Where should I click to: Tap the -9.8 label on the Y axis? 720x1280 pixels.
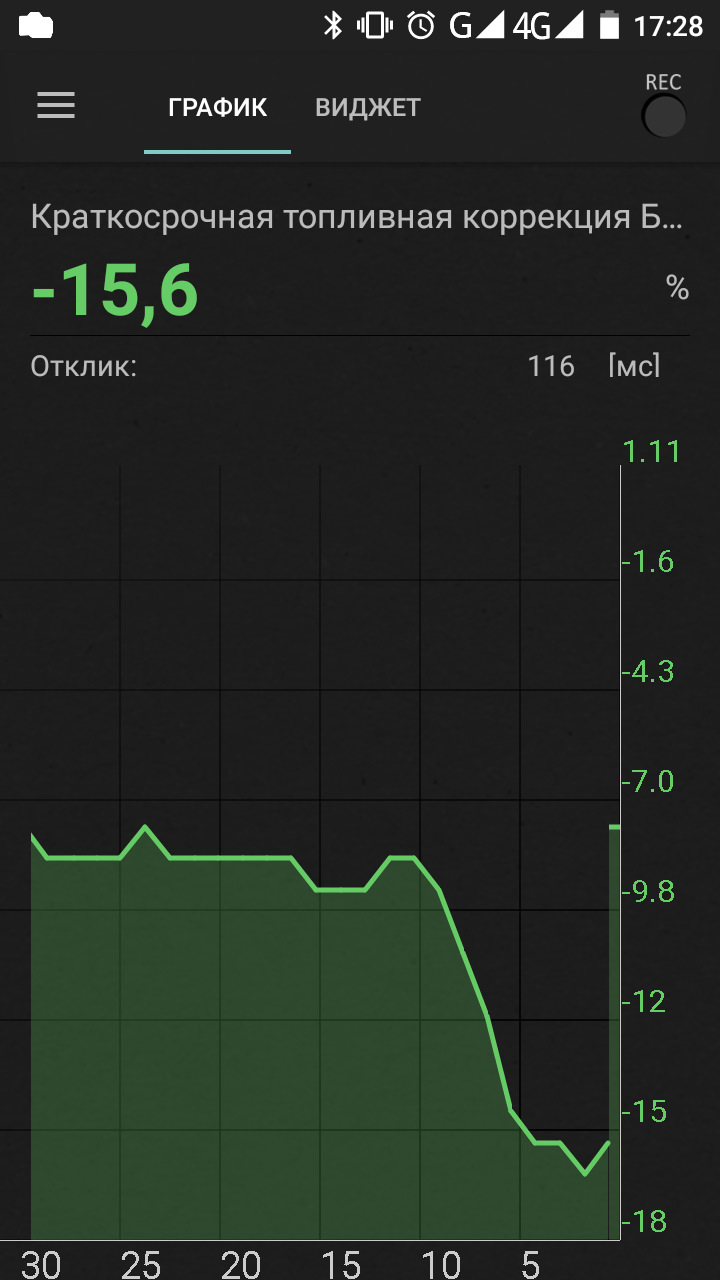(649, 891)
